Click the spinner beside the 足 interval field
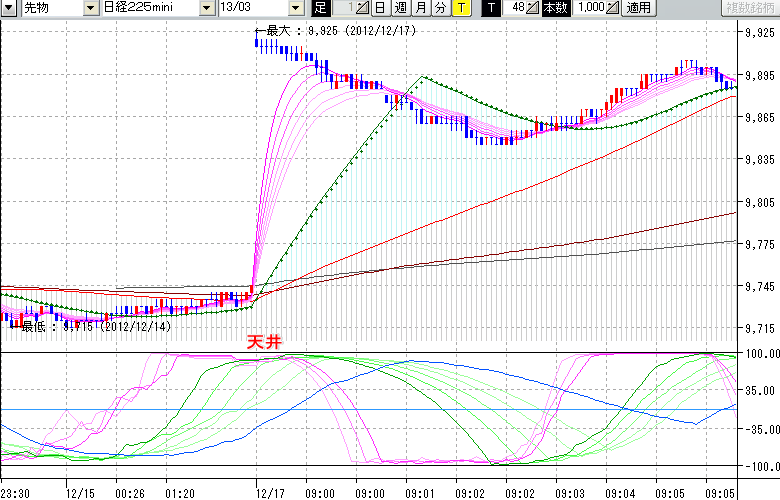 pyautogui.click(x=362, y=8)
